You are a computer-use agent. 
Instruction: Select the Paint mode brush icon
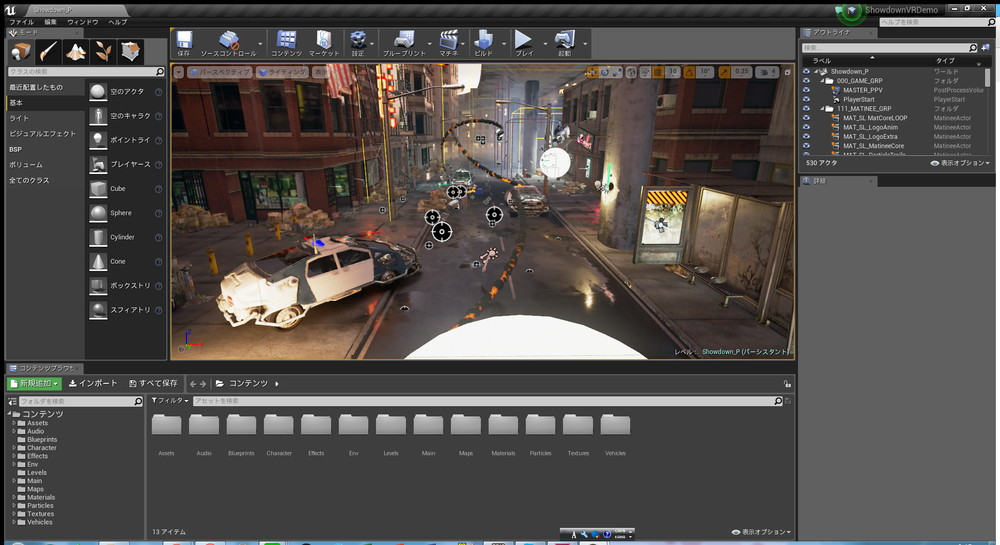click(x=48, y=51)
